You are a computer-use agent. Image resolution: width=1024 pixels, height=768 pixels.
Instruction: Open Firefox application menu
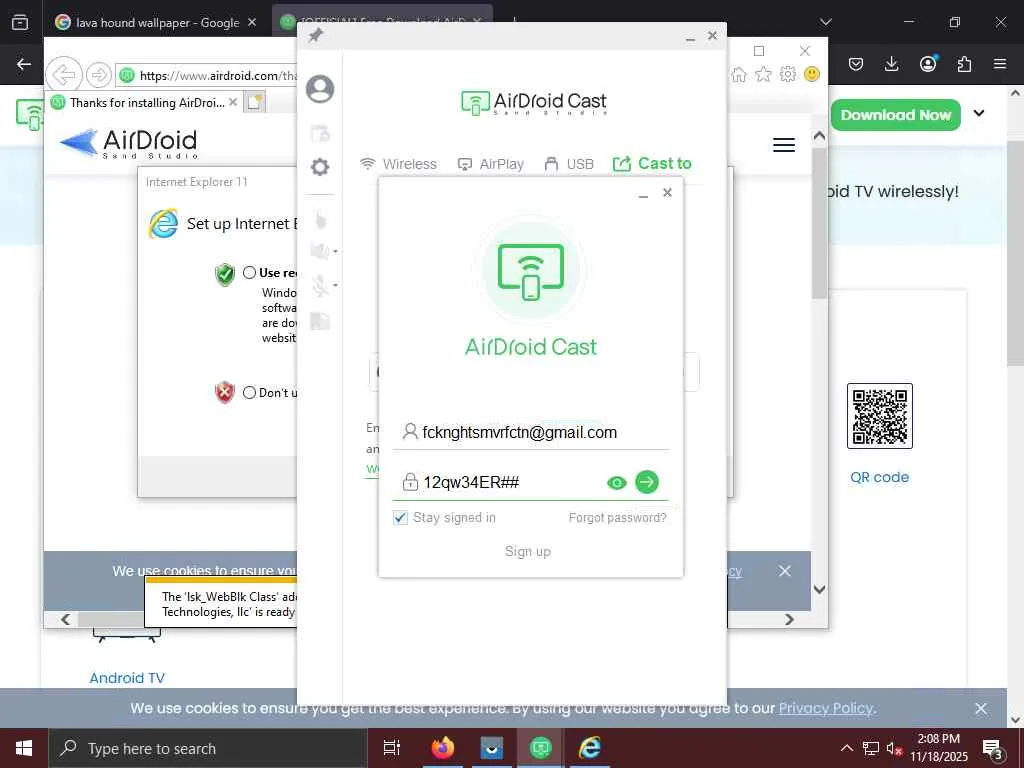click(x=1000, y=64)
